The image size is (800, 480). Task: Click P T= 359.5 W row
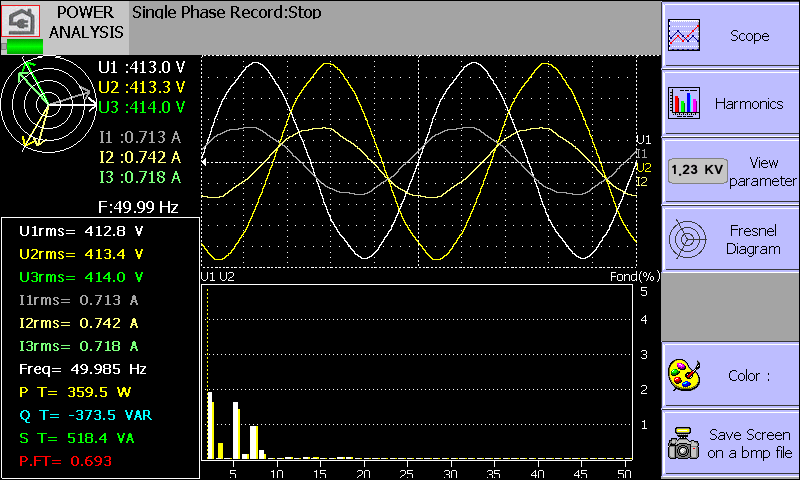click(75, 392)
